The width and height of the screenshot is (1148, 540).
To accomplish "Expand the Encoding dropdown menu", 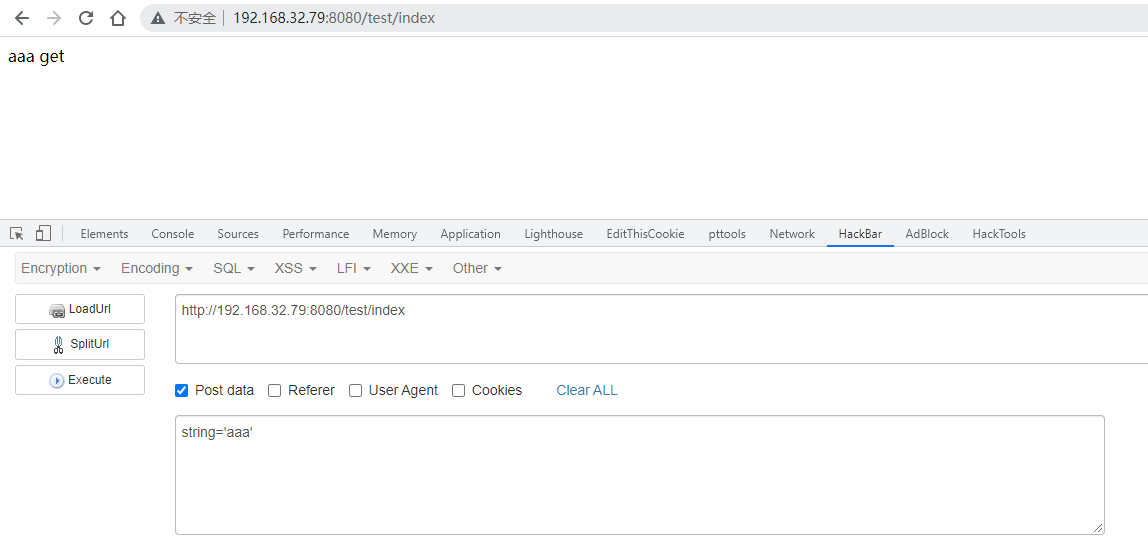I will pyautogui.click(x=157, y=269).
